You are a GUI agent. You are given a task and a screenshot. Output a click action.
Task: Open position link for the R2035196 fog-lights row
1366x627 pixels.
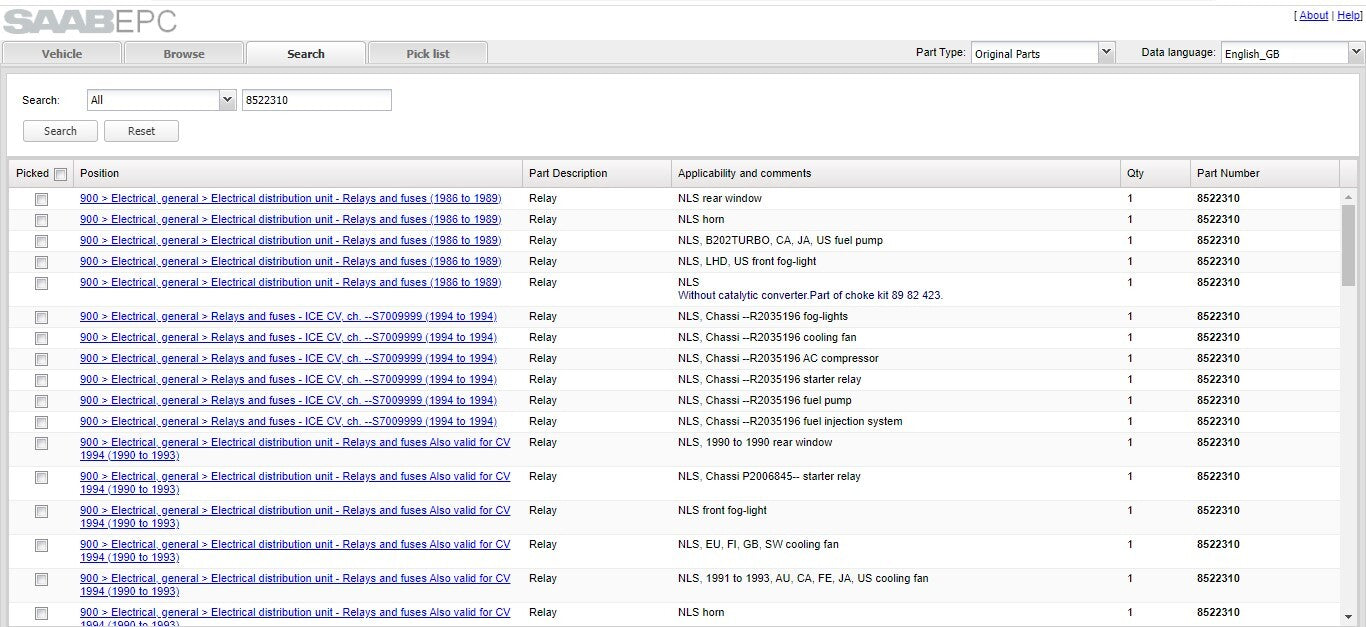[288, 316]
